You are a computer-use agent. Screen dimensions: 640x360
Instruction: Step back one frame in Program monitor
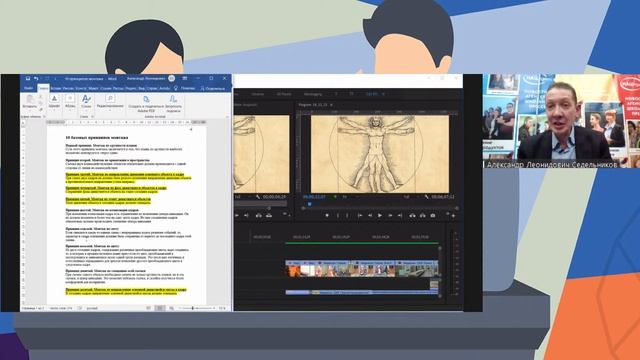[x=369, y=216]
